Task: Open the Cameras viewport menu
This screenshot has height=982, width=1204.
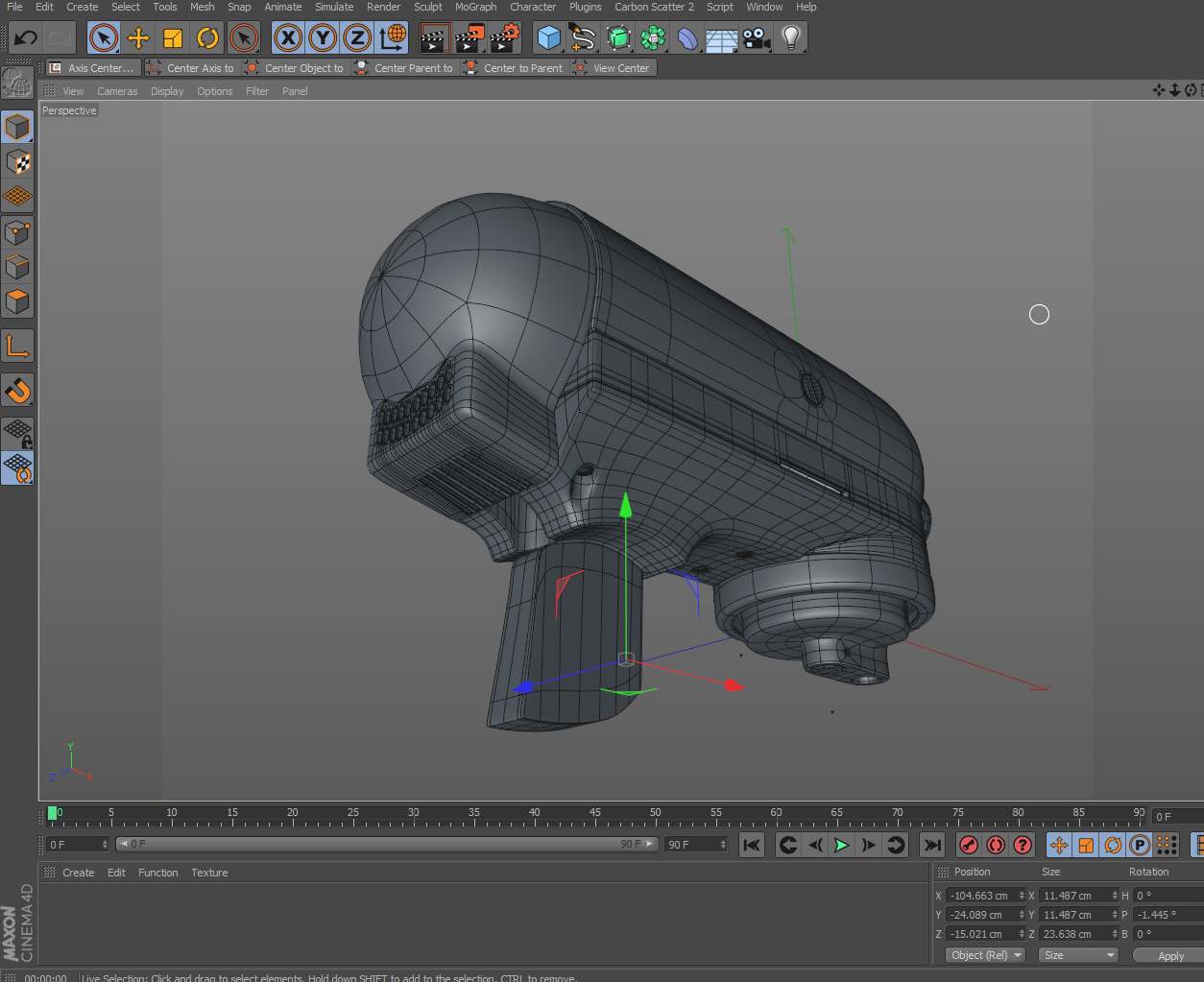Action: [117, 91]
